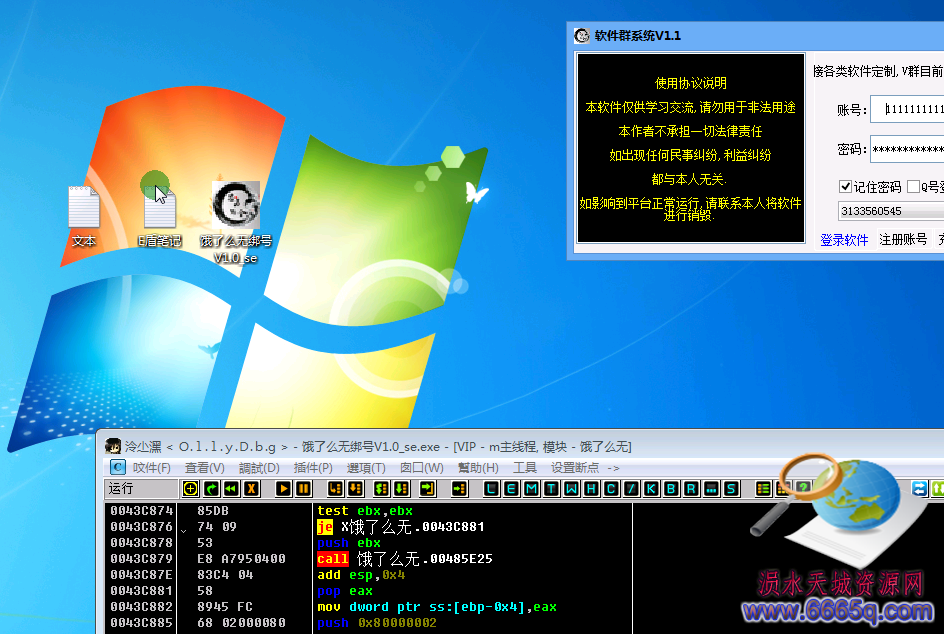Click the orange Run (play) toolbar icon

[x=284, y=488]
